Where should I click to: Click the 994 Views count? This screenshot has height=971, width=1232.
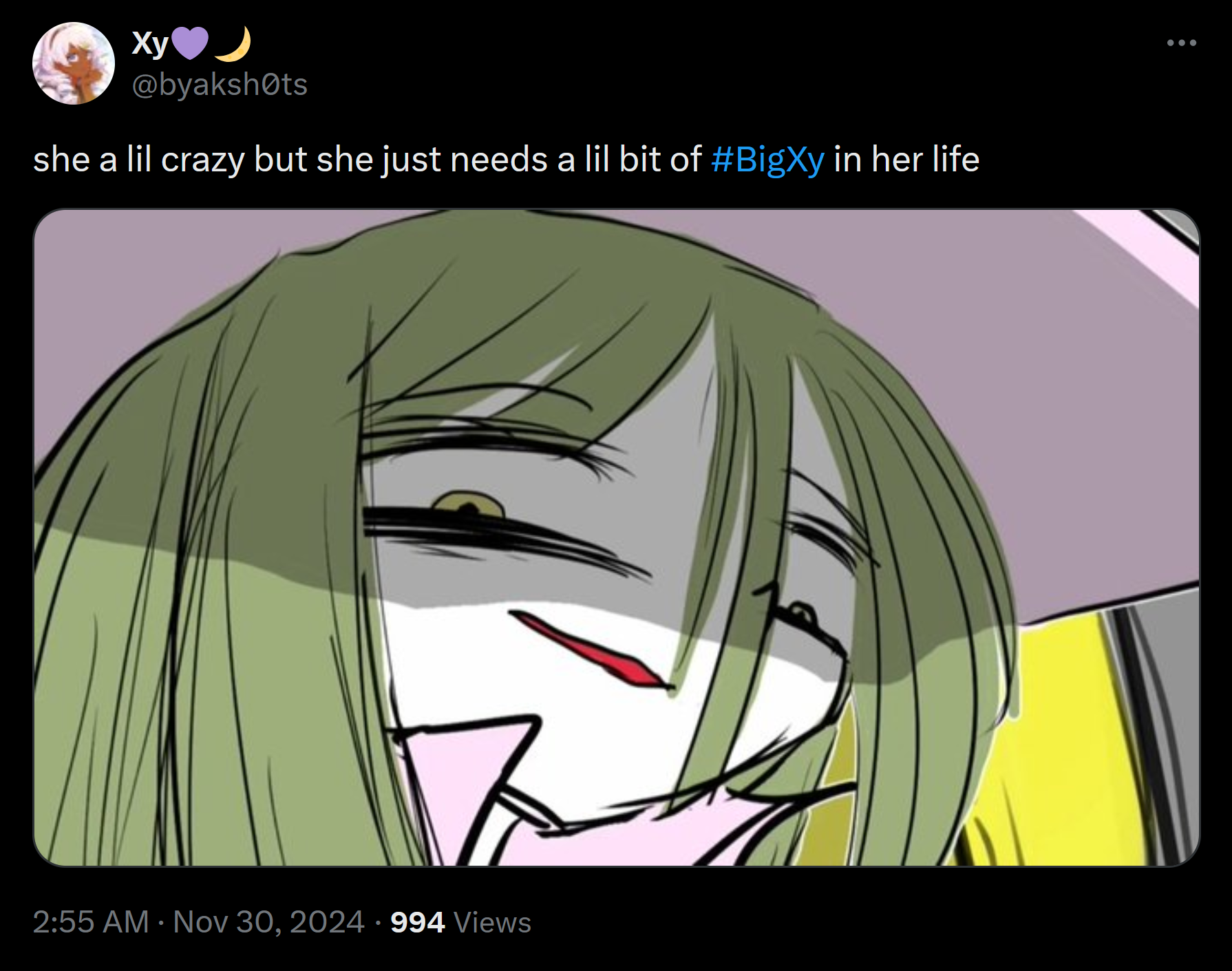click(x=460, y=922)
